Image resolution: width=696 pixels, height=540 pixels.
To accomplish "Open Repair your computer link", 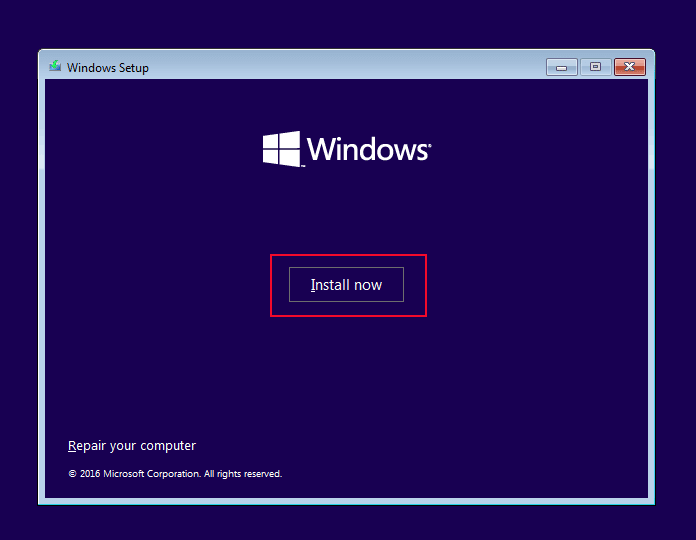I will [131, 445].
